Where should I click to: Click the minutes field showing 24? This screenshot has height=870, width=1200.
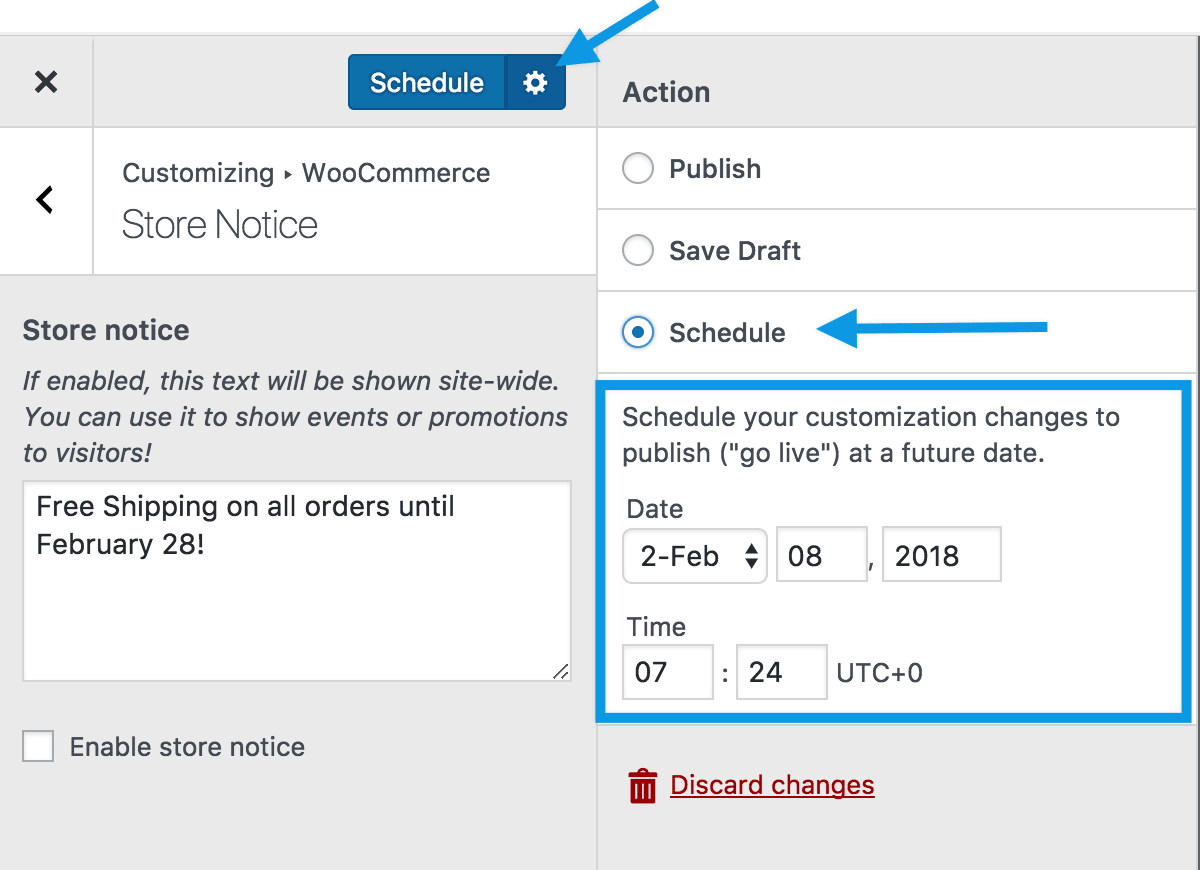point(781,671)
